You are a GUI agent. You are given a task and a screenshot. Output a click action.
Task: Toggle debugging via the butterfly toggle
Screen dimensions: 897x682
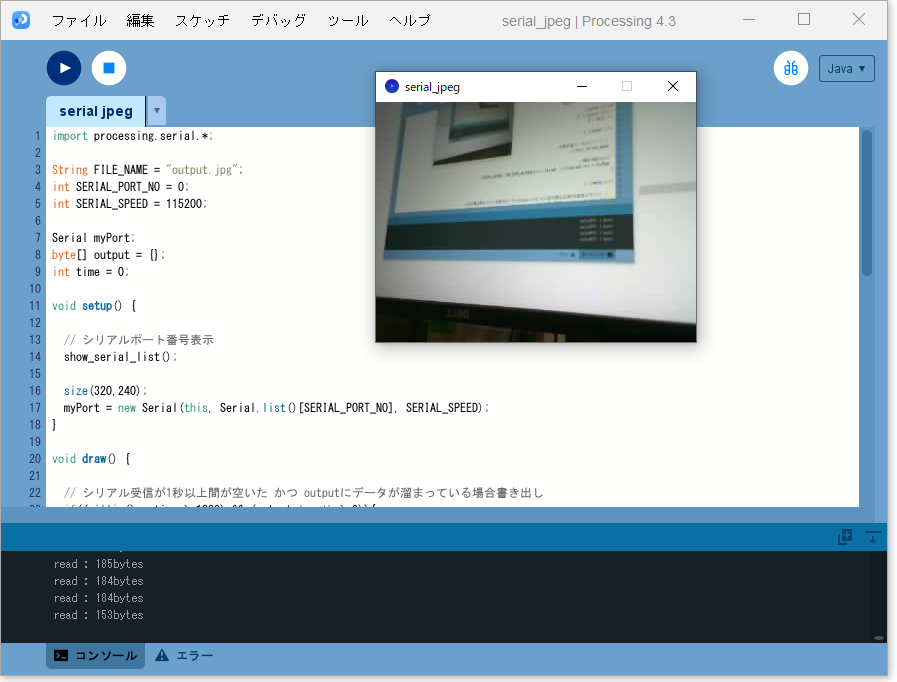(790, 68)
